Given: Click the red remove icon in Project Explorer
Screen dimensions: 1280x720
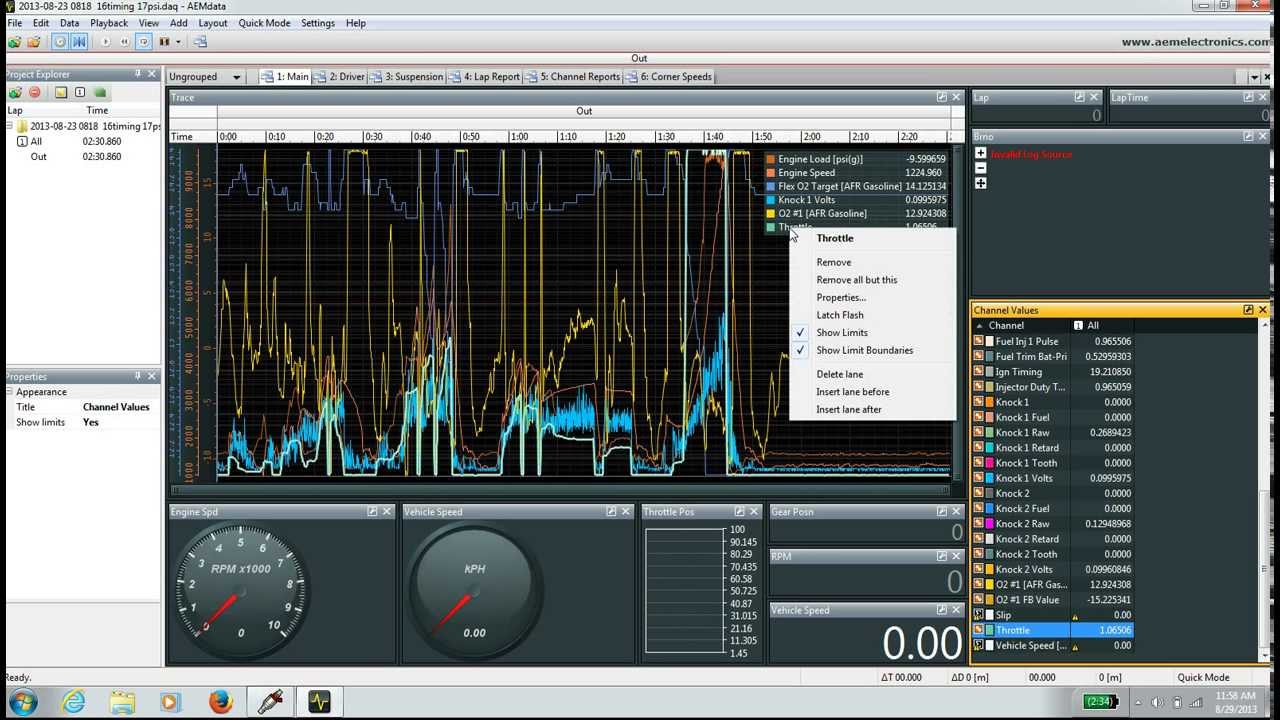Looking at the screenshot, I should pos(34,93).
